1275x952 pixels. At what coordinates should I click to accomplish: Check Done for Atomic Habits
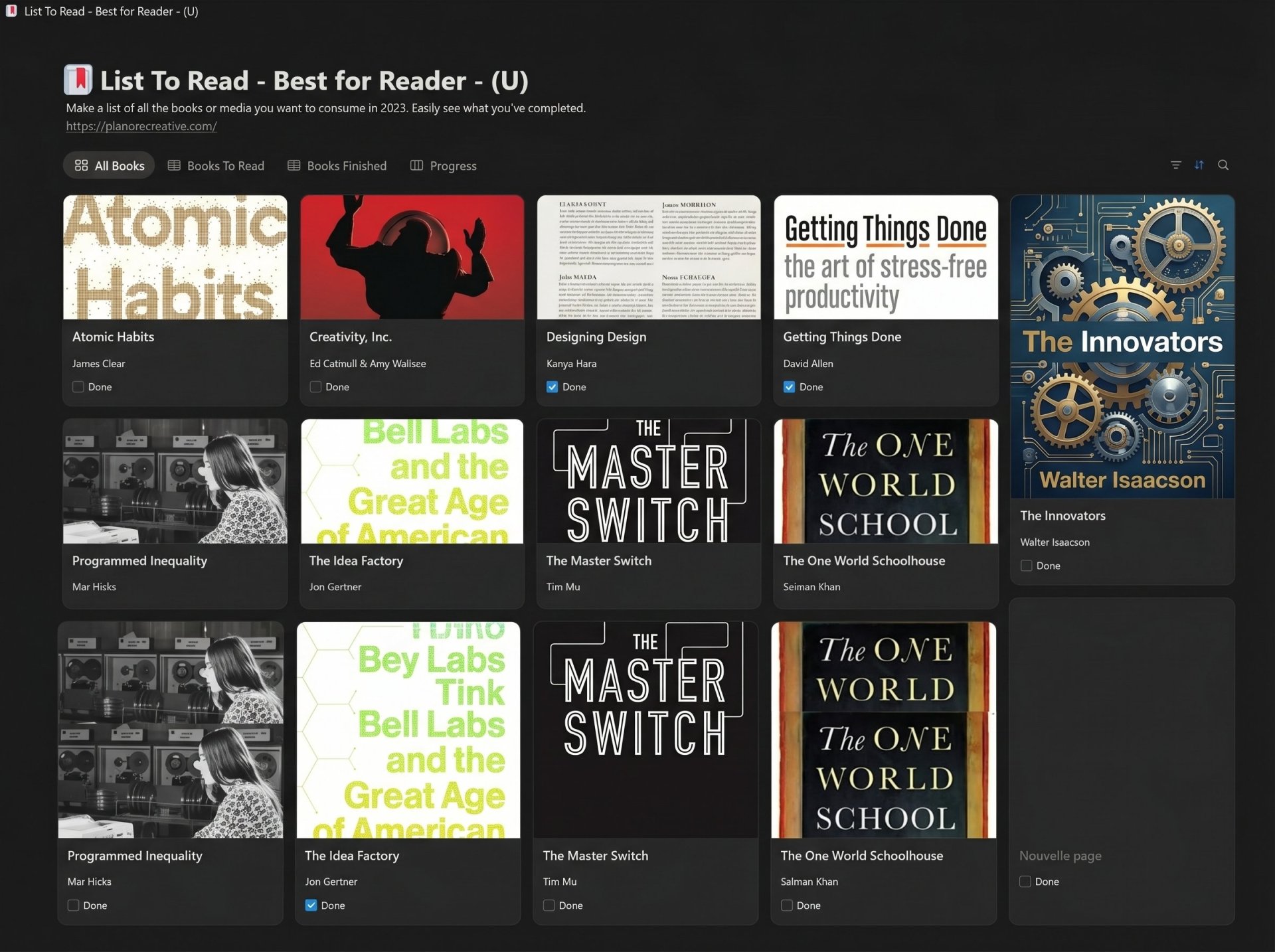[x=78, y=387]
